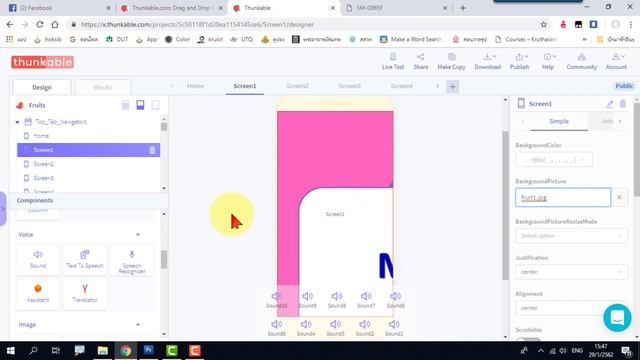Screen dimensions: 640x360
Task: Choose the first device layout icon
Action: pyautogui.click(x=125, y=105)
